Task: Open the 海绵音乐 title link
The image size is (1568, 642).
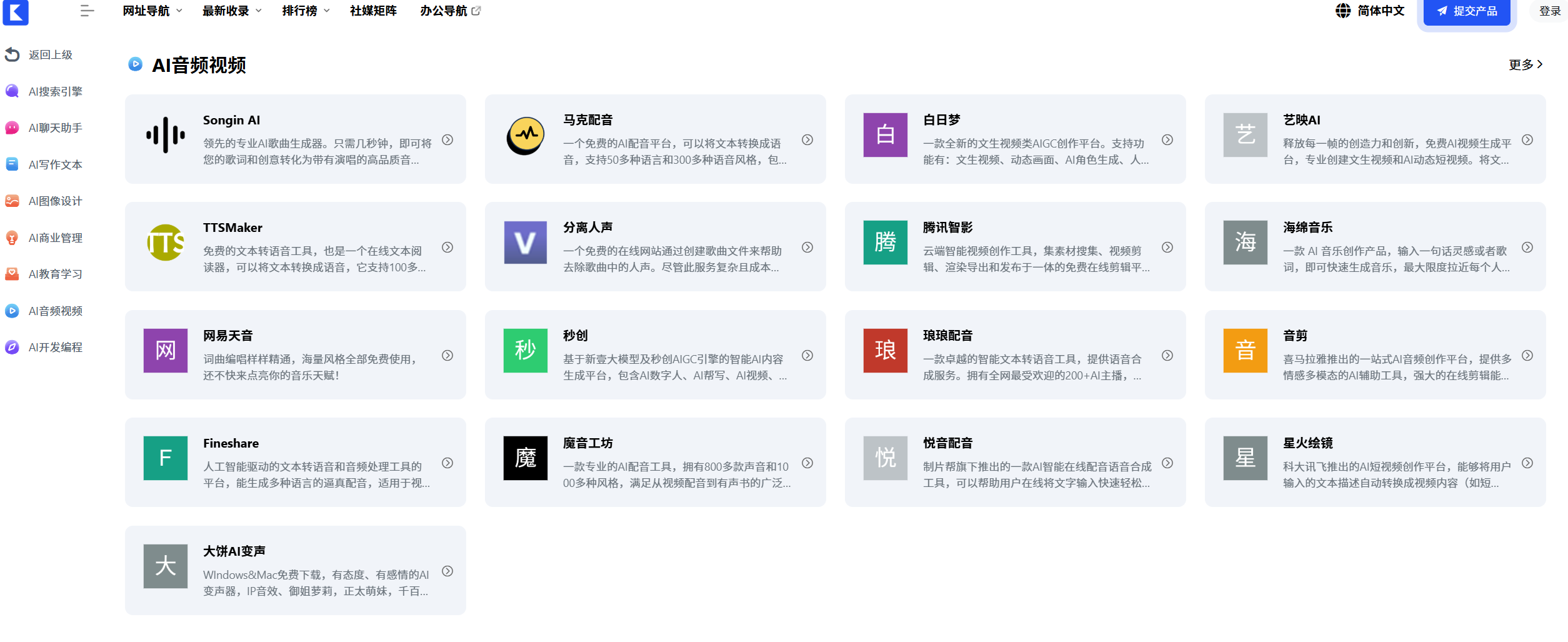Action: (1307, 228)
